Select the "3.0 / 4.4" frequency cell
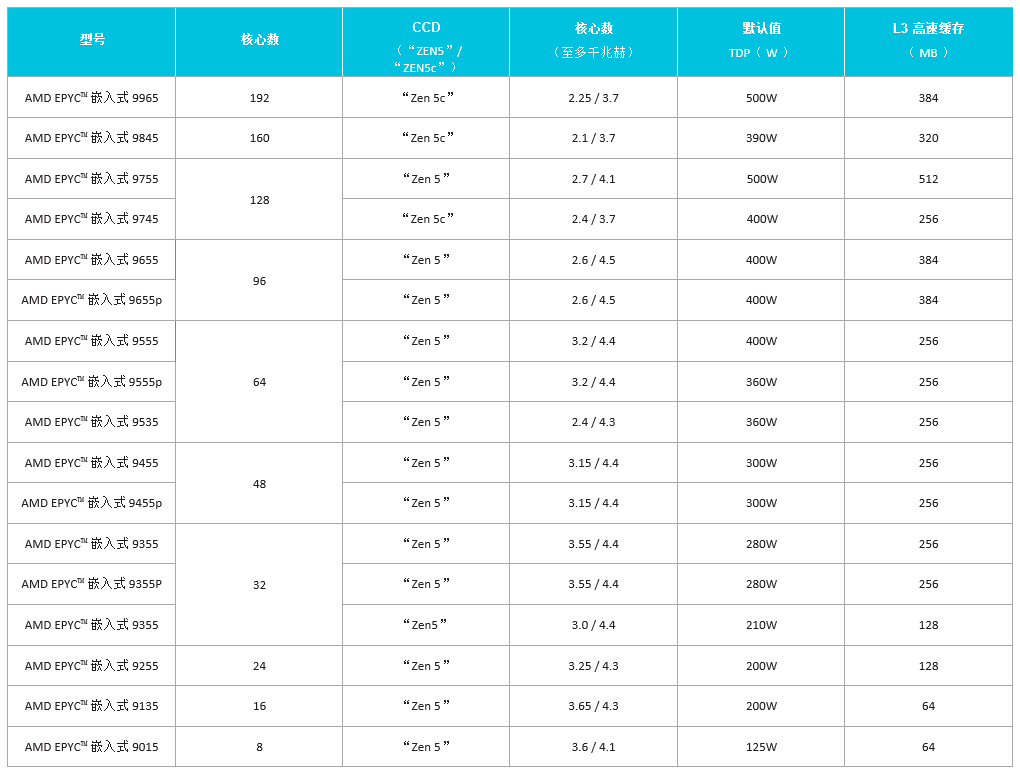Screen dimensions: 1020x774 tap(593, 625)
